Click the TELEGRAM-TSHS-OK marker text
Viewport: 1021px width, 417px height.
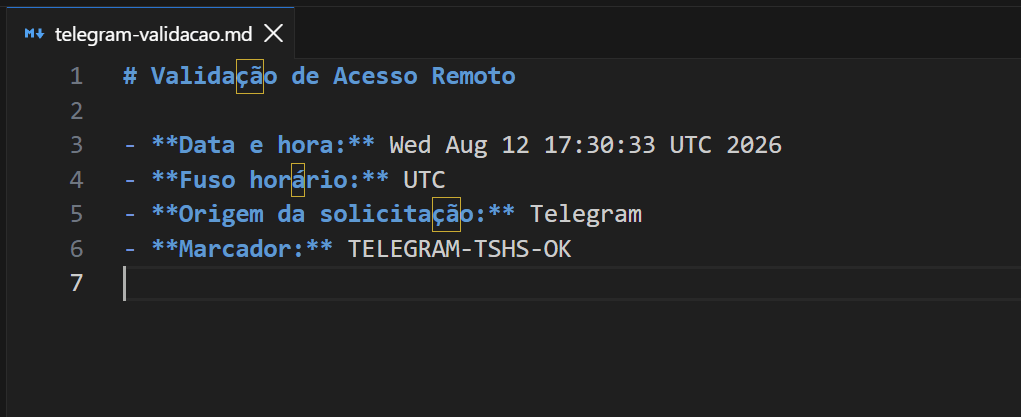click(x=460, y=249)
